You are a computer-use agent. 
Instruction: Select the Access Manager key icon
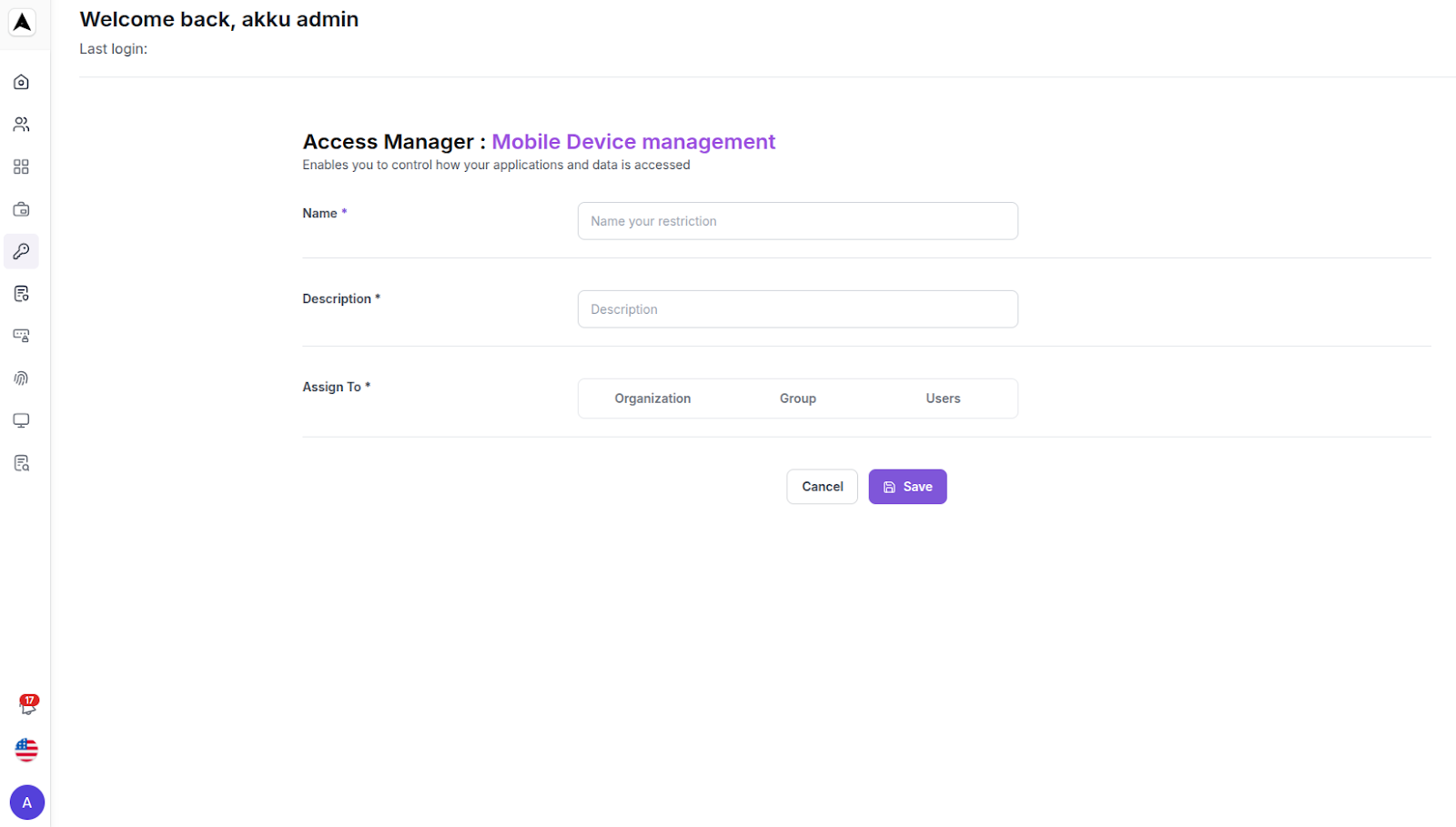point(20,251)
